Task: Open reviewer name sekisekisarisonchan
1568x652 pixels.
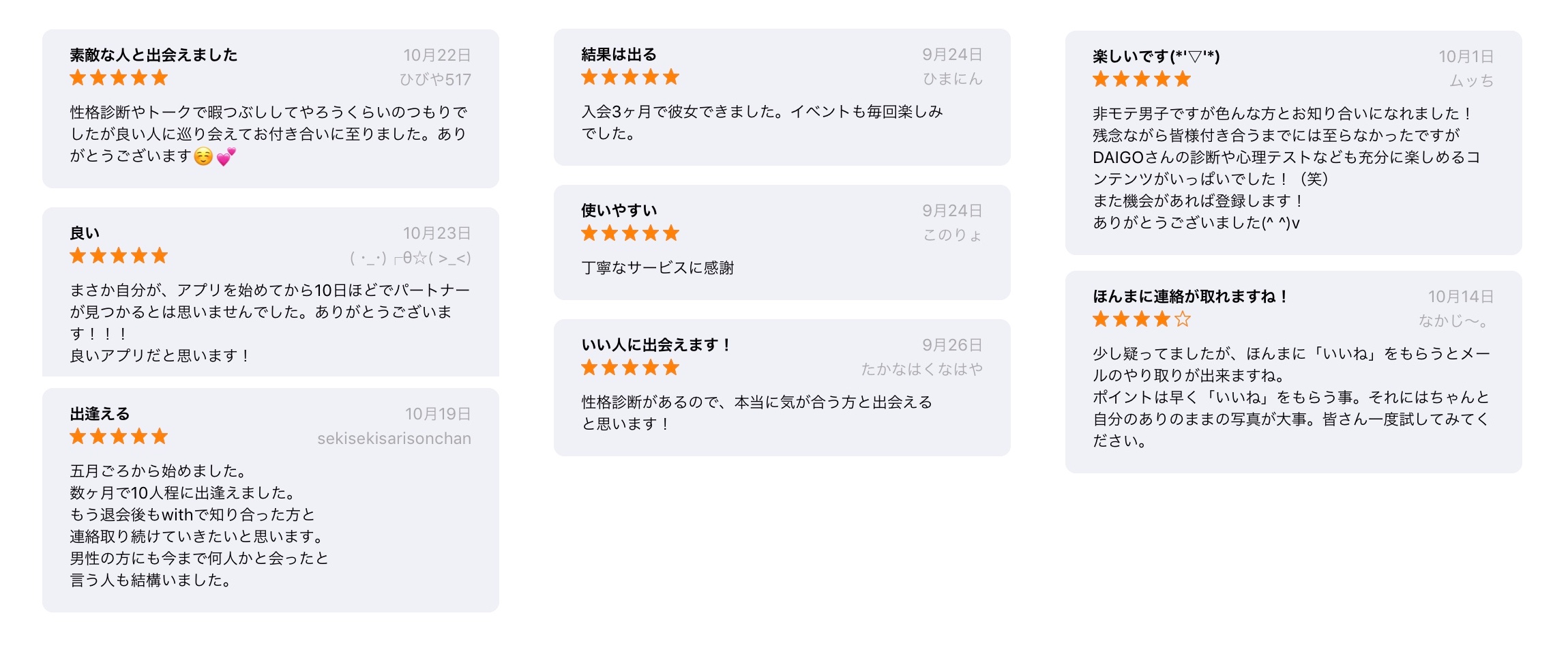Action: point(394,439)
